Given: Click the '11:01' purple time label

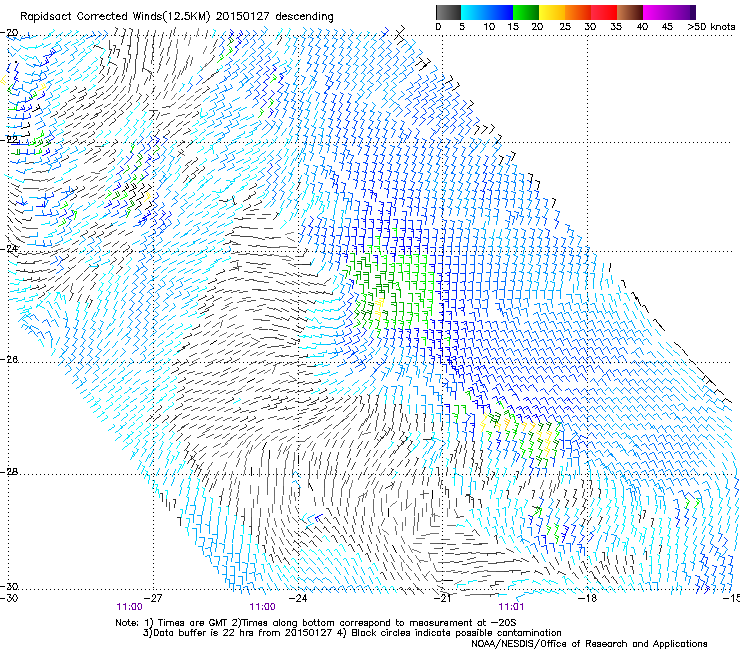Looking at the screenshot, I should (511, 607).
